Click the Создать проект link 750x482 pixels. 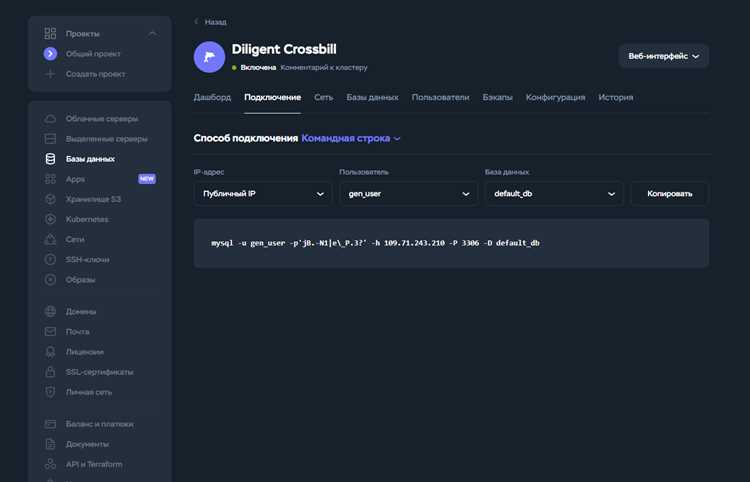point(96,74)
